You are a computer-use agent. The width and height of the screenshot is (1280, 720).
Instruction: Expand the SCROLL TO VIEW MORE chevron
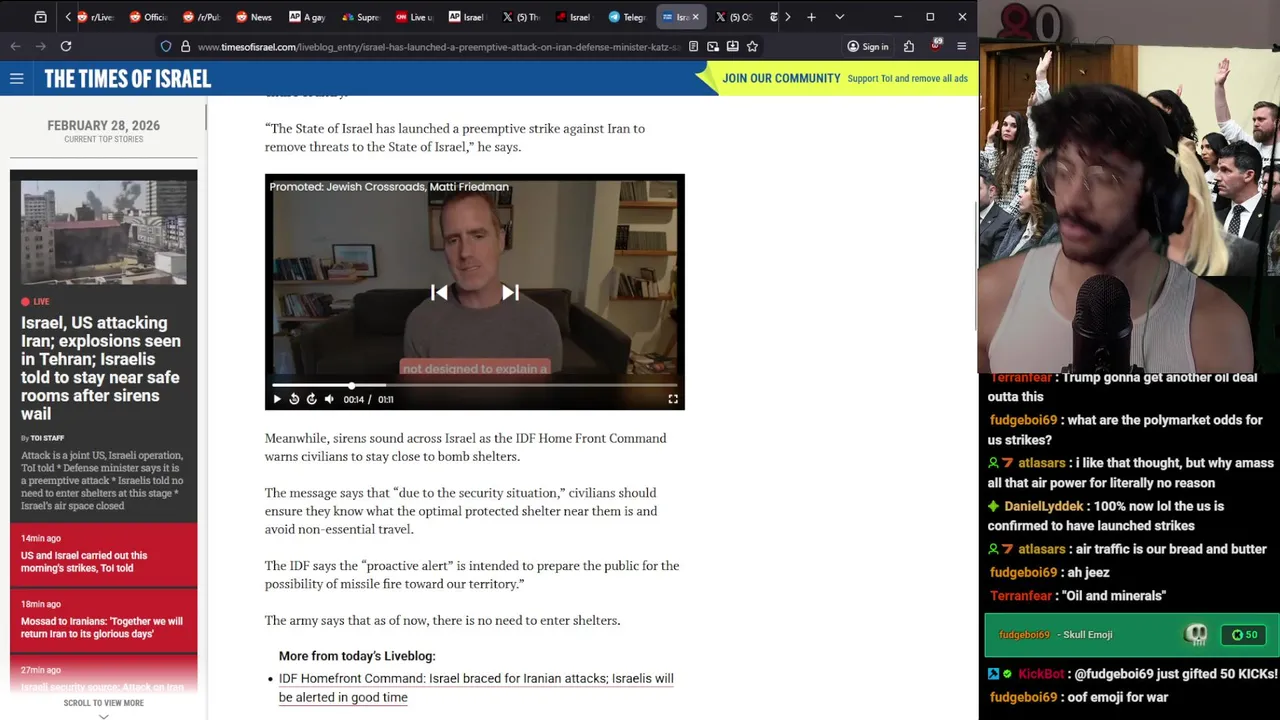(104, 716)
